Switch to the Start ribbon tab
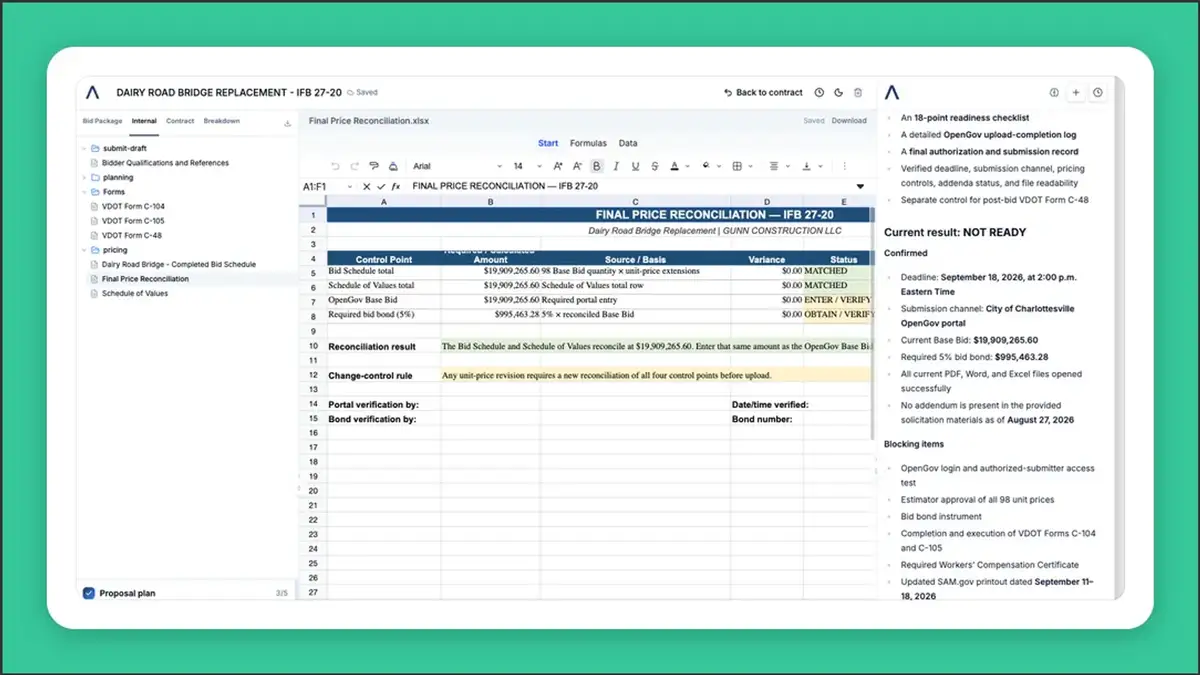This screenshot has height=675, width=1200. click(548, 143)
